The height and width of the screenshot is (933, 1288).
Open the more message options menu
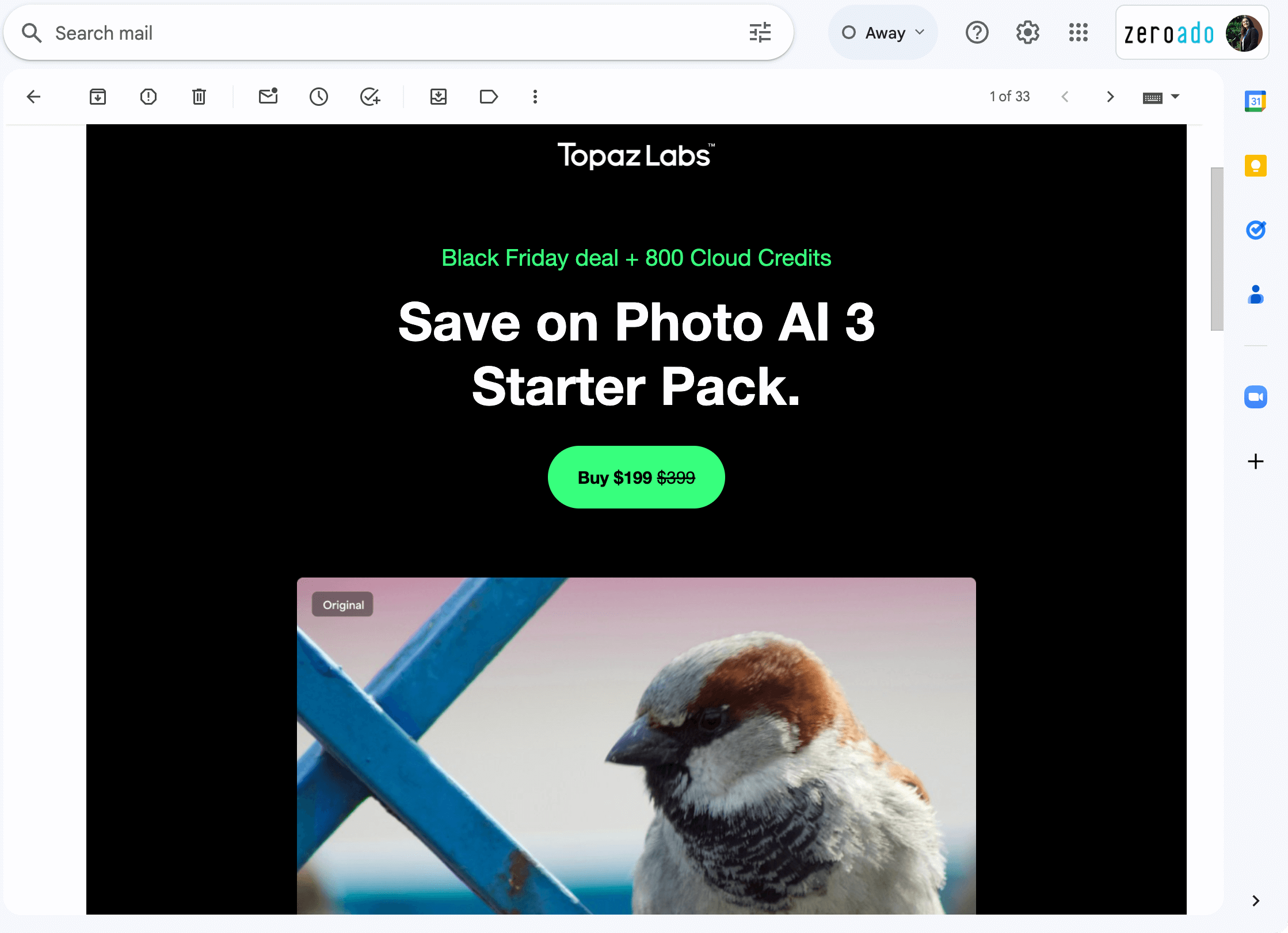pos(535,97)
